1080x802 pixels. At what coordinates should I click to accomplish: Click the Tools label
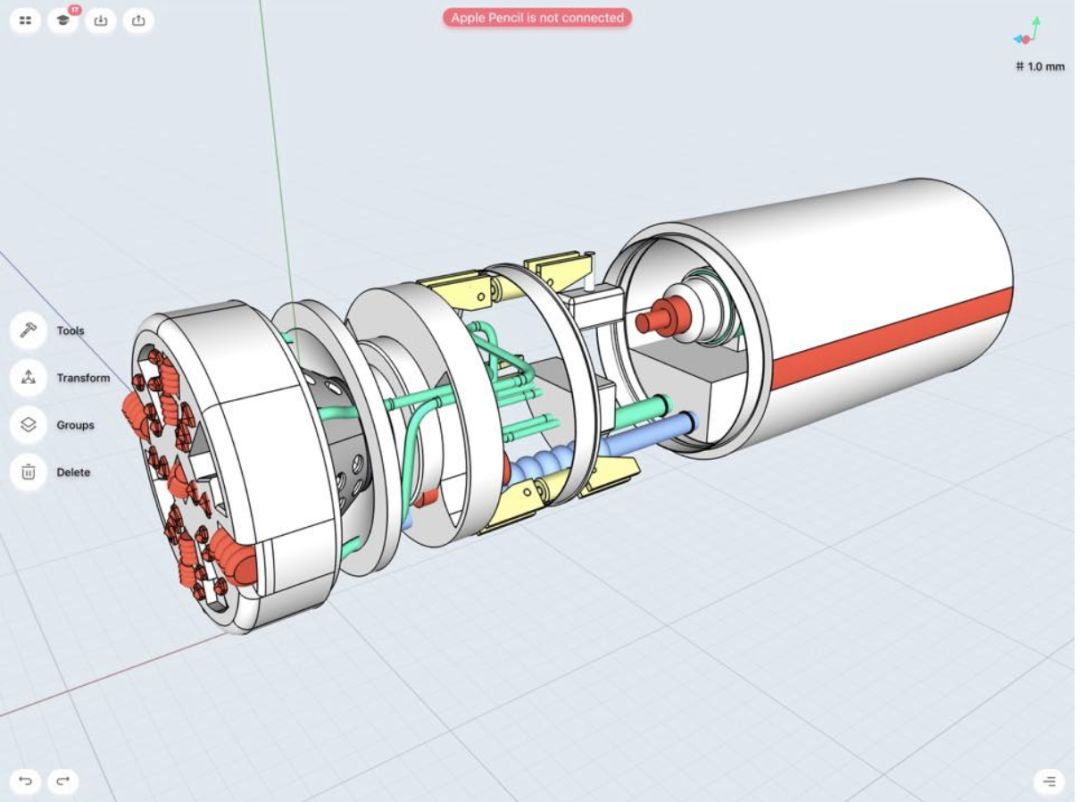coord(70,331)
